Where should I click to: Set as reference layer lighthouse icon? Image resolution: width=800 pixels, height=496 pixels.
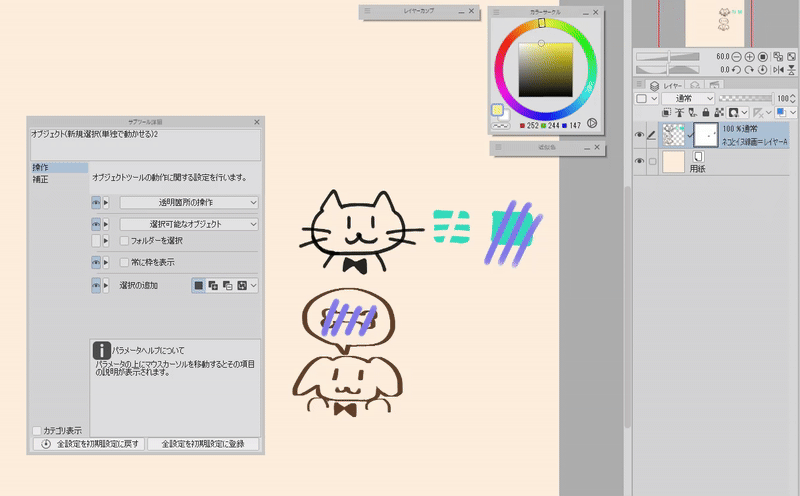(x=680, y=112)
